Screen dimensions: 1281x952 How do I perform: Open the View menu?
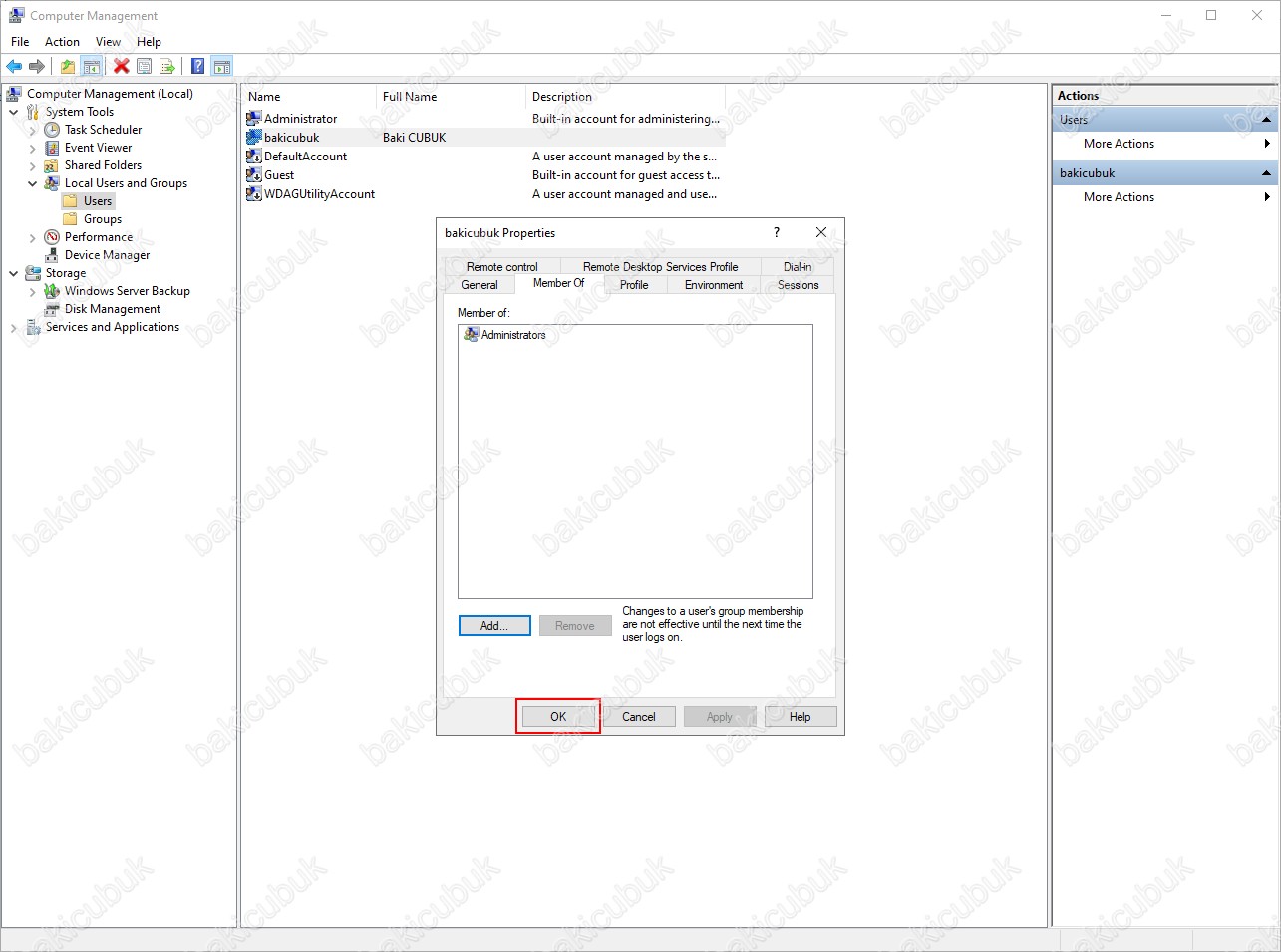[108, 42]
